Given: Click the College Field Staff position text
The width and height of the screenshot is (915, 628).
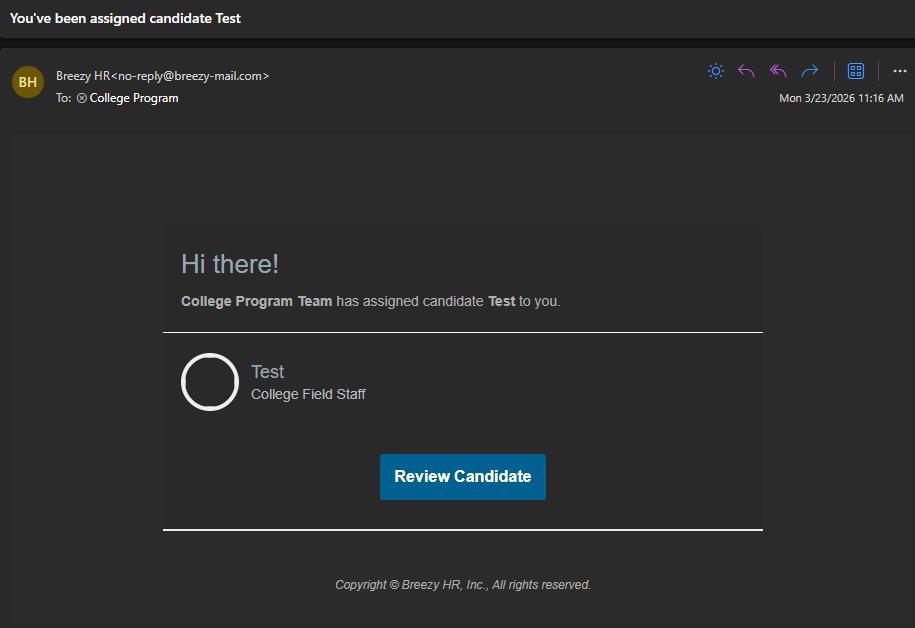Looking at the screenshot, I should [308, 394].
